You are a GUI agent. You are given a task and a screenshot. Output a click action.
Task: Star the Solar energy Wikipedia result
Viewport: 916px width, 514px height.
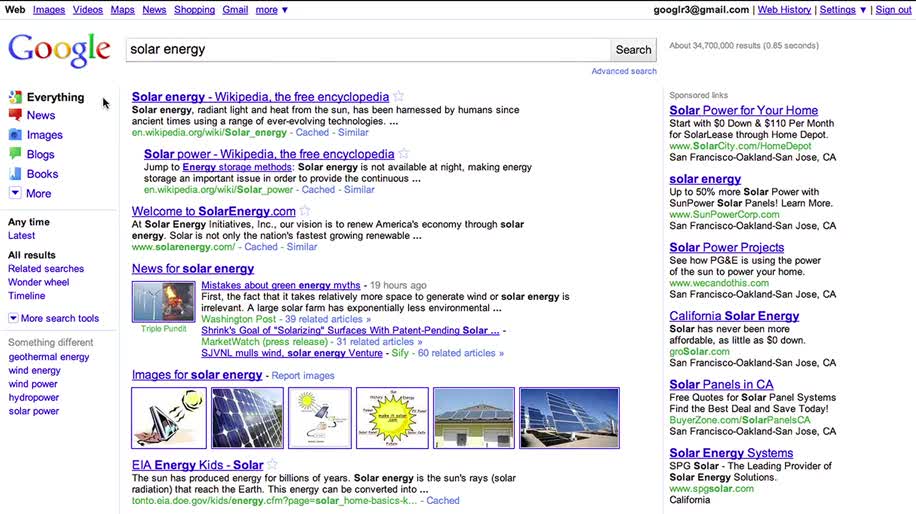(398, 96)
